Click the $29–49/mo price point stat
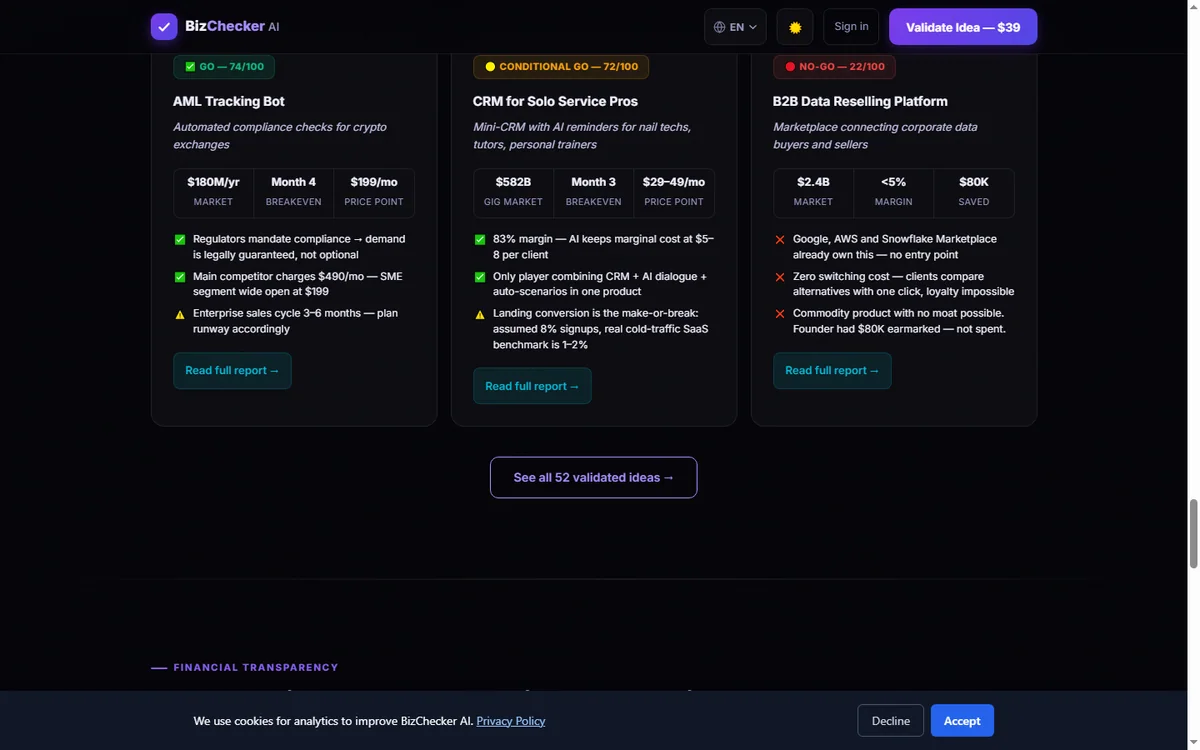 [674, 192]
